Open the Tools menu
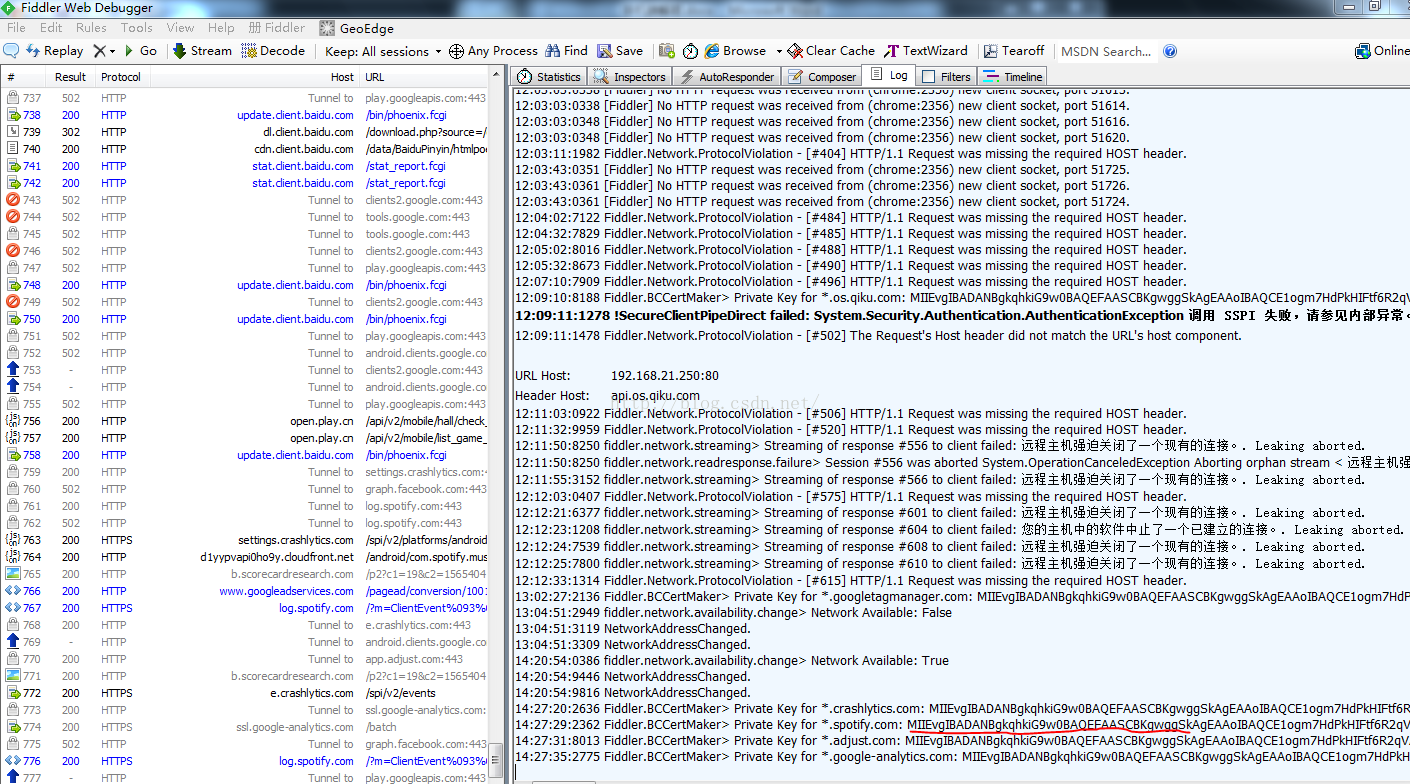Image resolution: width=1410 pixels, height=784 pixels. coord(137,28)
